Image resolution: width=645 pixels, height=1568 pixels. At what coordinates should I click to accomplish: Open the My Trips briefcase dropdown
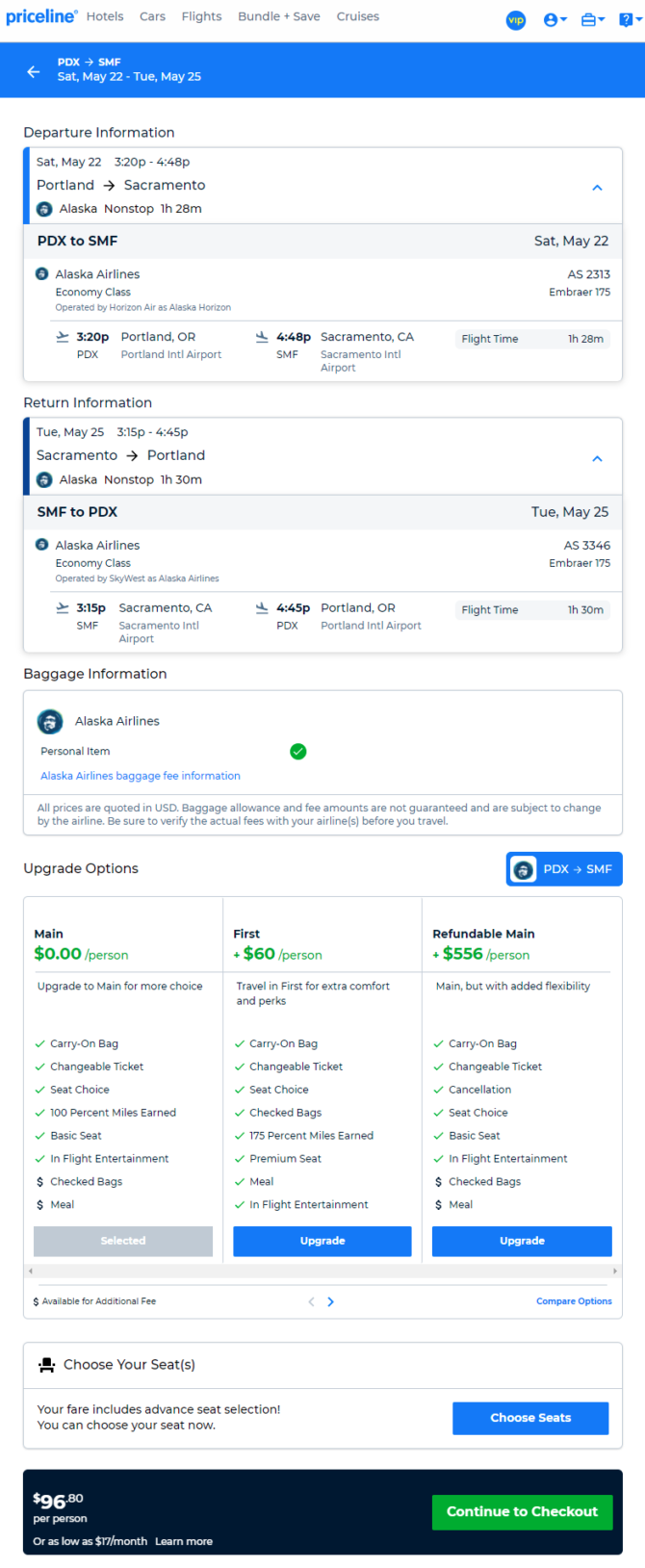[593, 19]
